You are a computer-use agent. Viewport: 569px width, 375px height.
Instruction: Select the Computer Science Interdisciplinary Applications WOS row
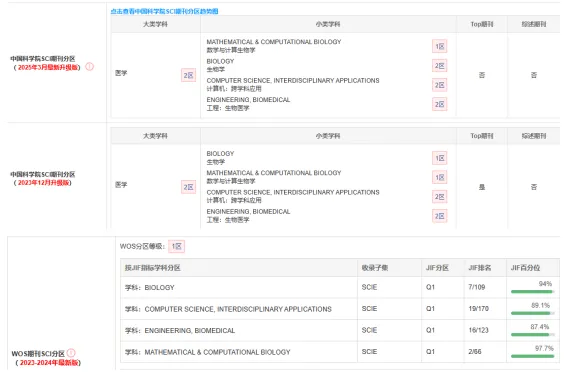tap(340, 309)
